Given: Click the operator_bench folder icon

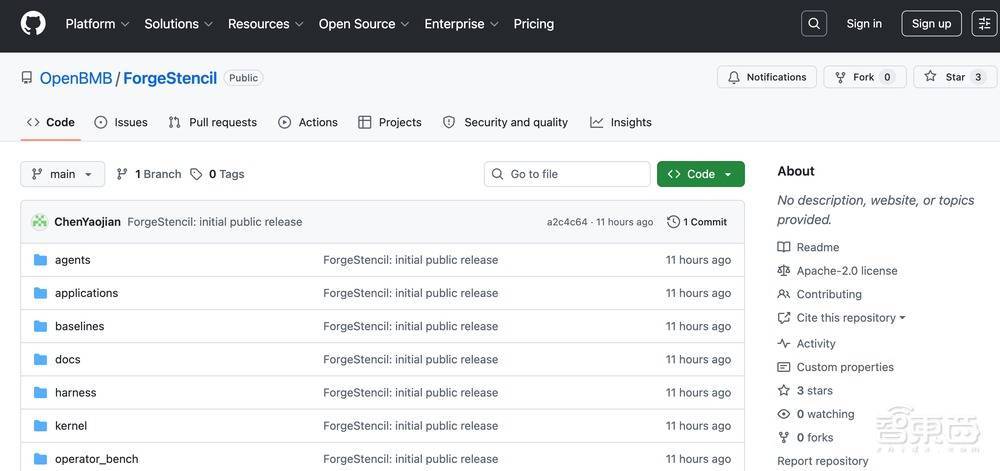Looking at the screenshot, I should [x=40, y=458].
